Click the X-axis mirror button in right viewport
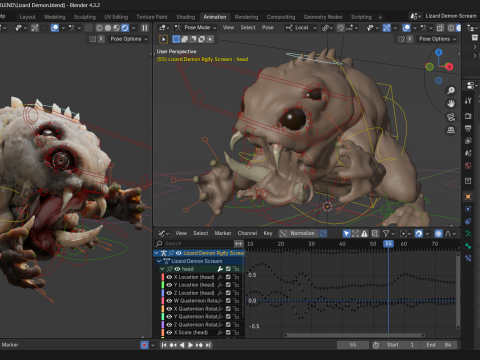Image resolution: width=480 pixels, height=360 pixels. [x=410, y=39]
